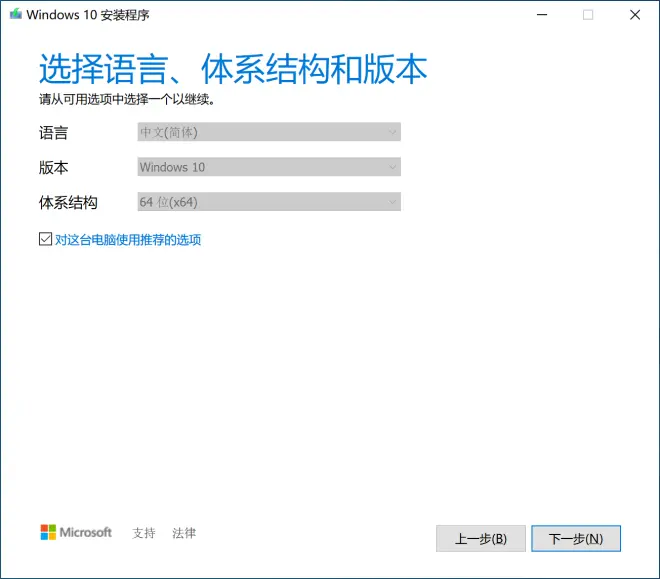The width and height of the screenshot is (660, 579).
Task: Uncheck the 对这台电脑使用推荐的选项 checkbox
Action: tap(45, 239)
